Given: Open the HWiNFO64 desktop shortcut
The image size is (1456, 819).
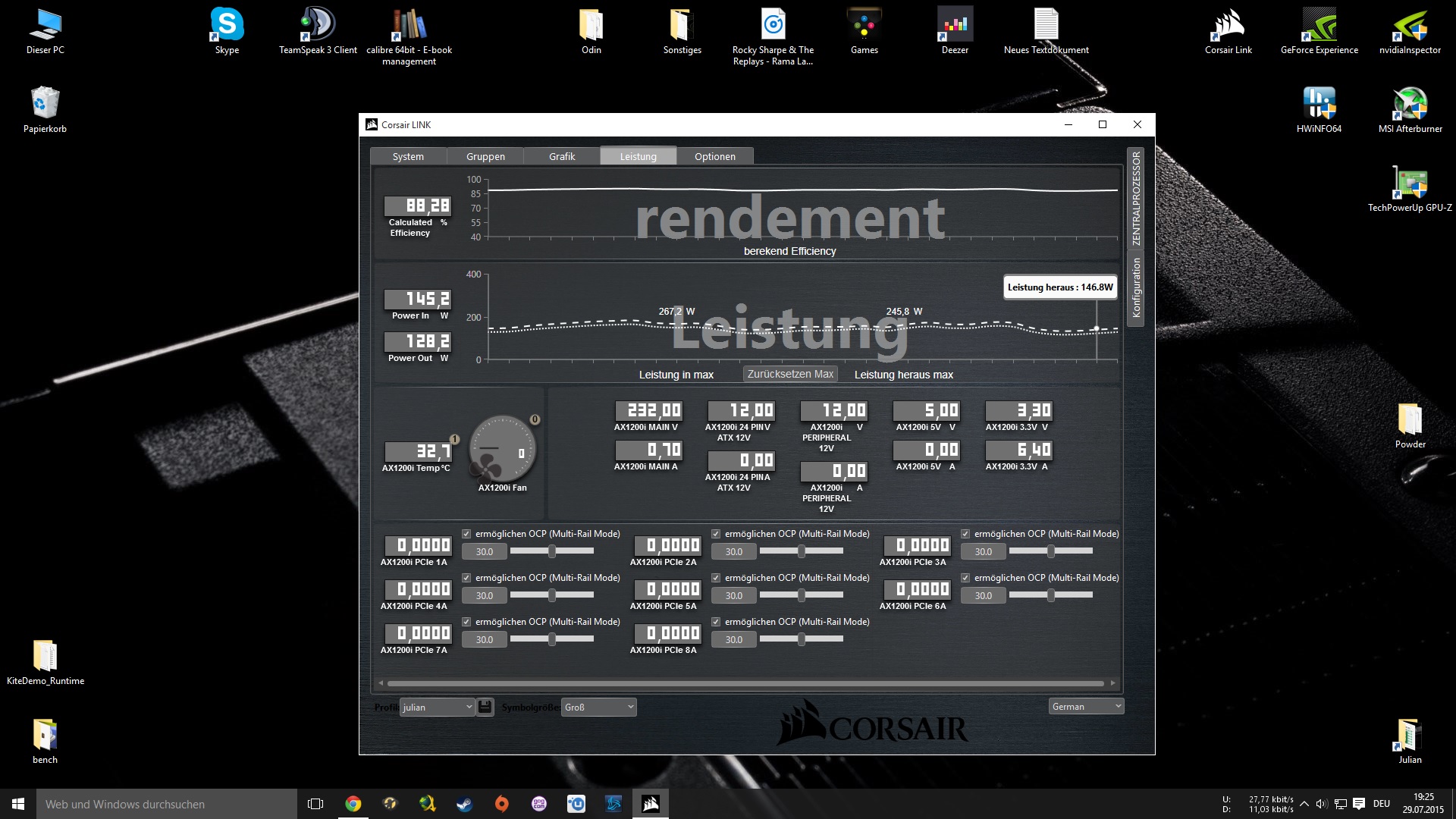Looking at the screenshot, I should pos(1319,110).
